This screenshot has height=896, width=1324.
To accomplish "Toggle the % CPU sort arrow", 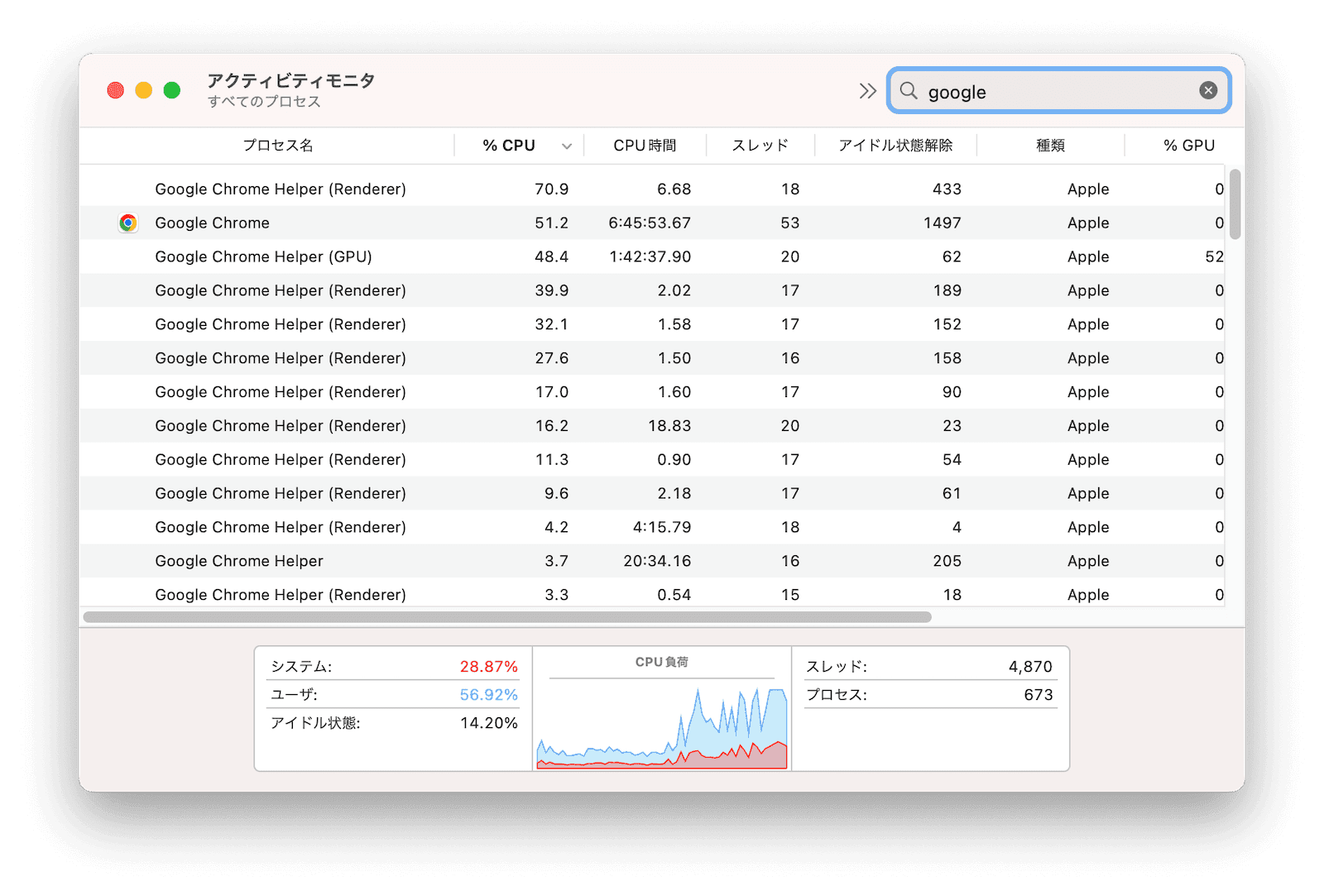I will tap(567, 146).
